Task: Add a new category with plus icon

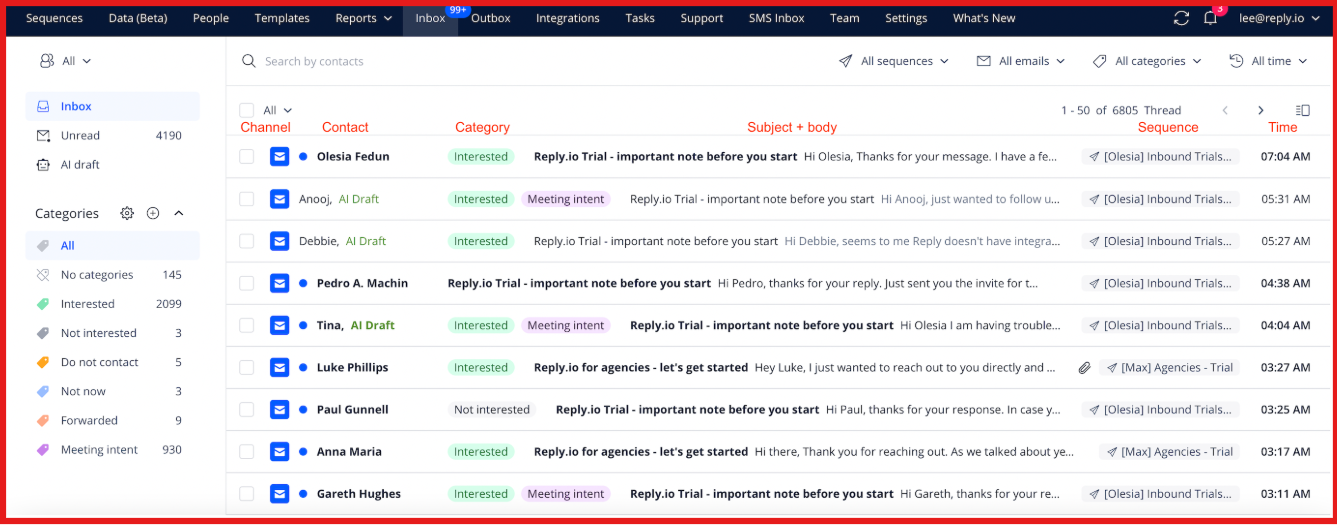Action: tap(153, 213)
